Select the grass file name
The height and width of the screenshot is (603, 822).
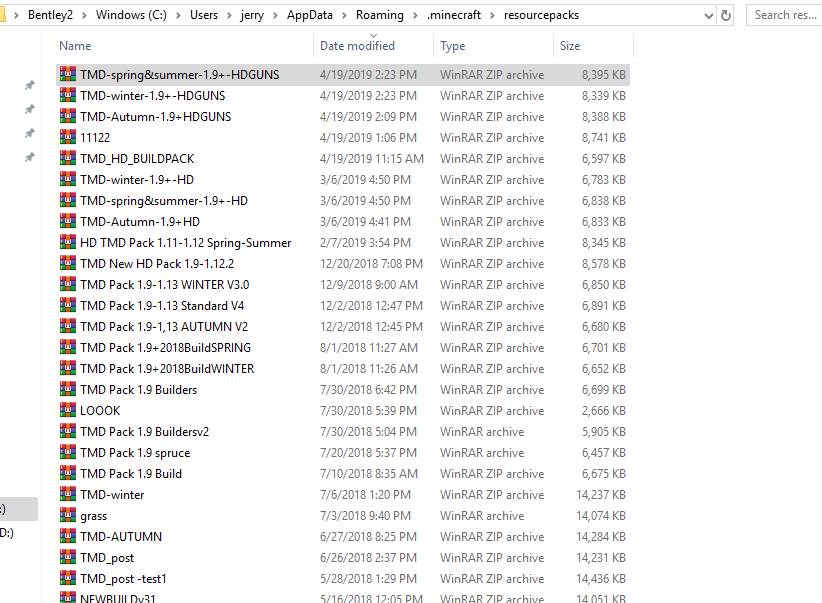tap(94, 516)
